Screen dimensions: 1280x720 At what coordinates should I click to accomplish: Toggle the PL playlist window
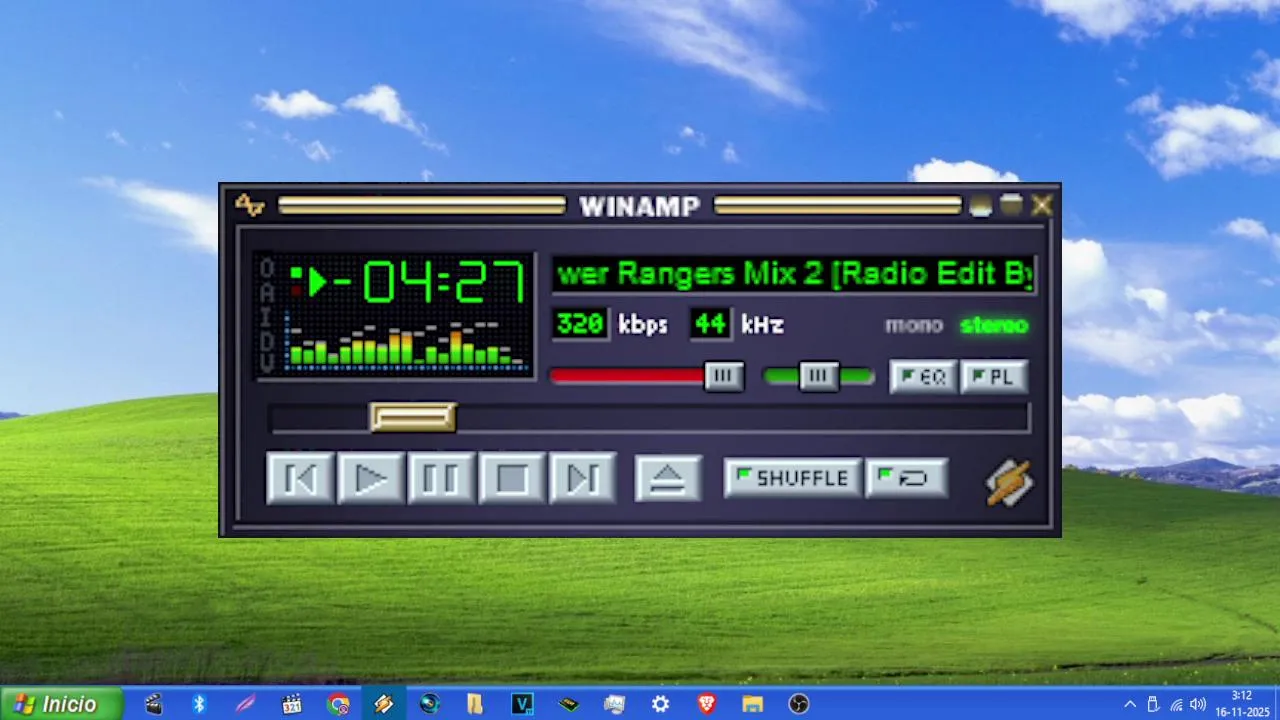pos(994,377)
